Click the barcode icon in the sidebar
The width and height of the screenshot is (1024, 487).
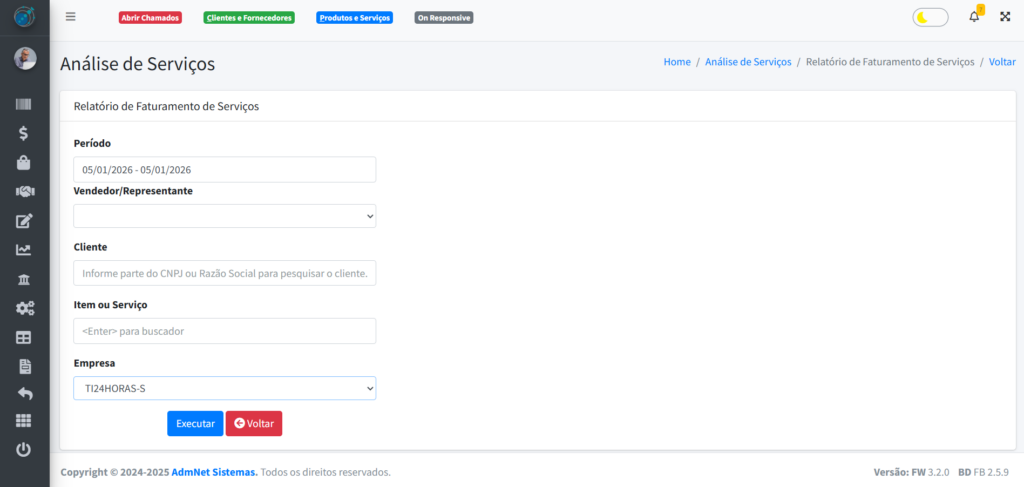click(x=24, y=104)
